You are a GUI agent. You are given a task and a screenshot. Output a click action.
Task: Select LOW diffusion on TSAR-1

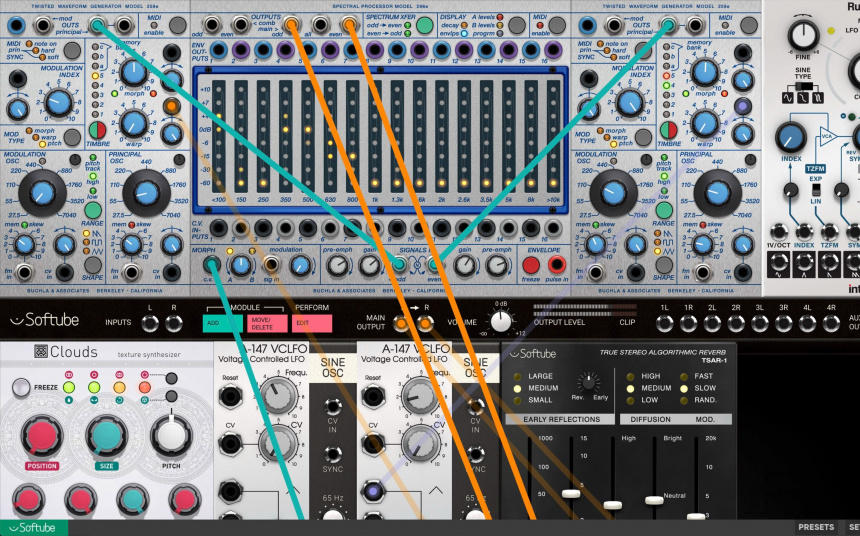tap(630, 400)
